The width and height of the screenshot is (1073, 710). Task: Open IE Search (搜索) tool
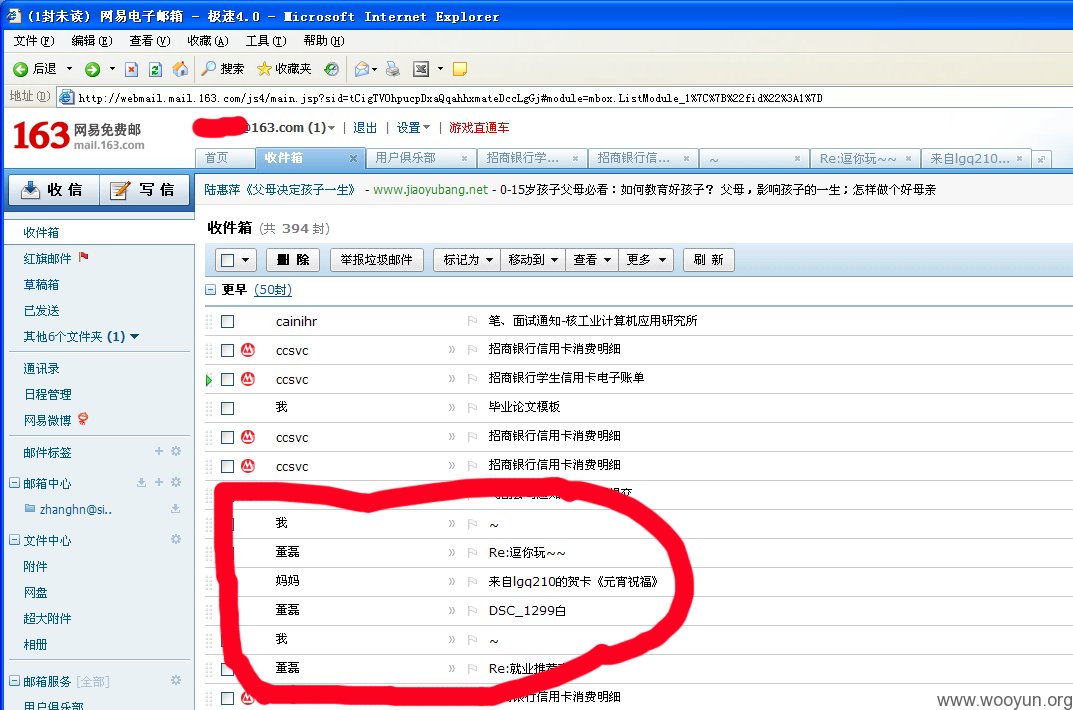pos(222,69)
